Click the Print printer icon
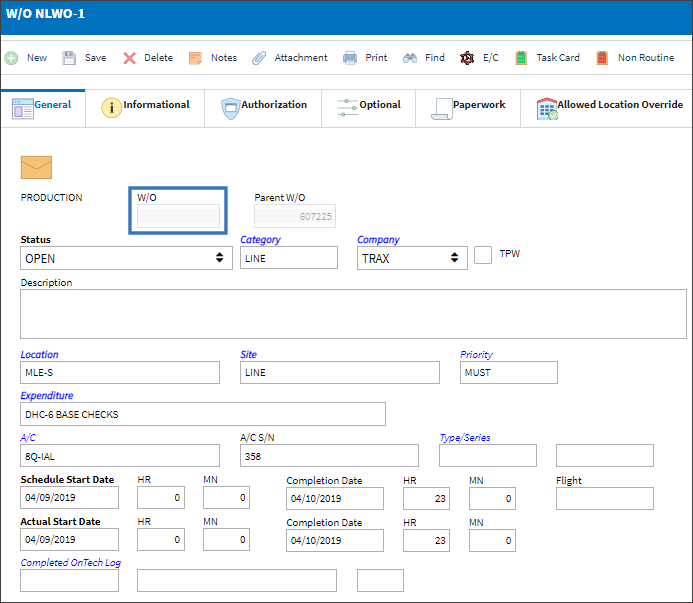 click(x=350, y=58)
